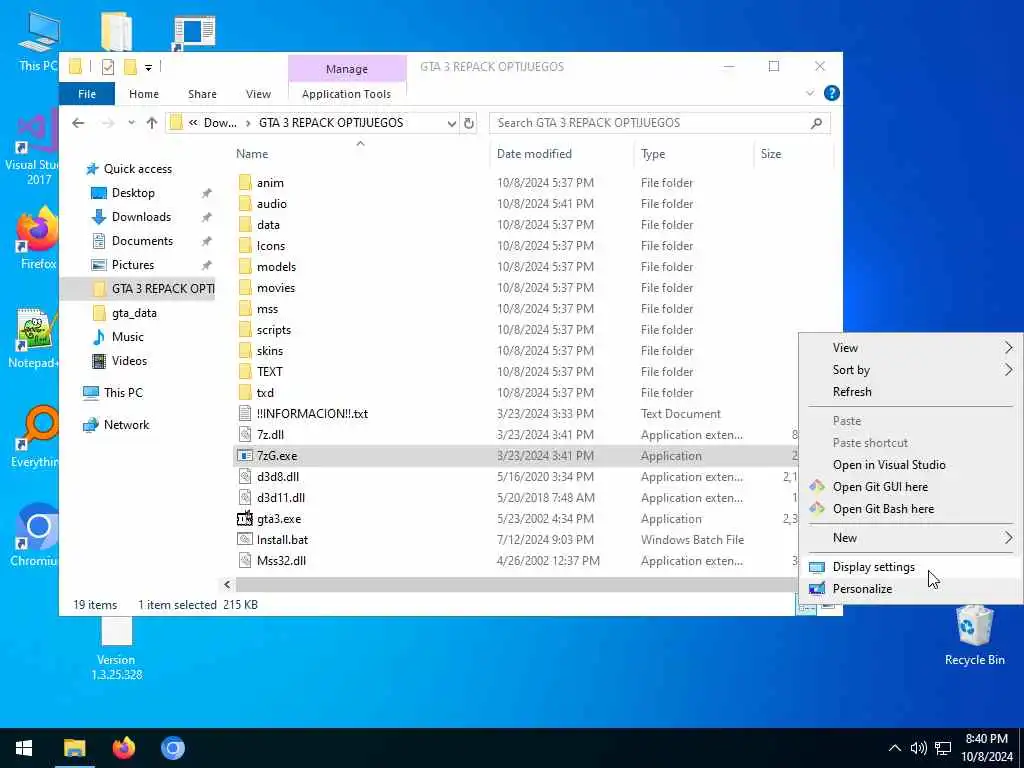Select the Install.bat file icon
This screenshot has width=1024, height=768.
244,539
